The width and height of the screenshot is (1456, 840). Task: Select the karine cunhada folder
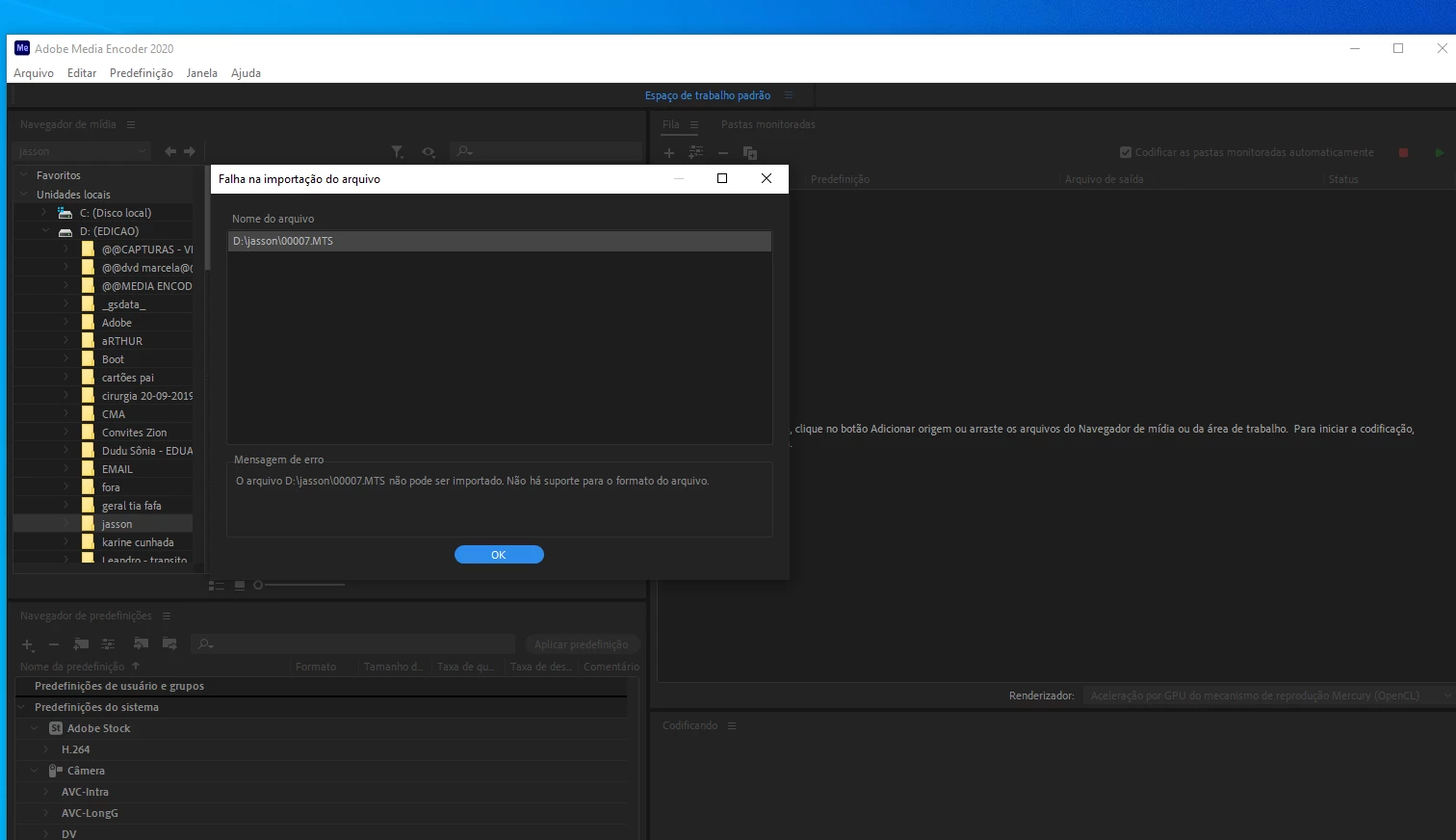[x=138, y=542]
